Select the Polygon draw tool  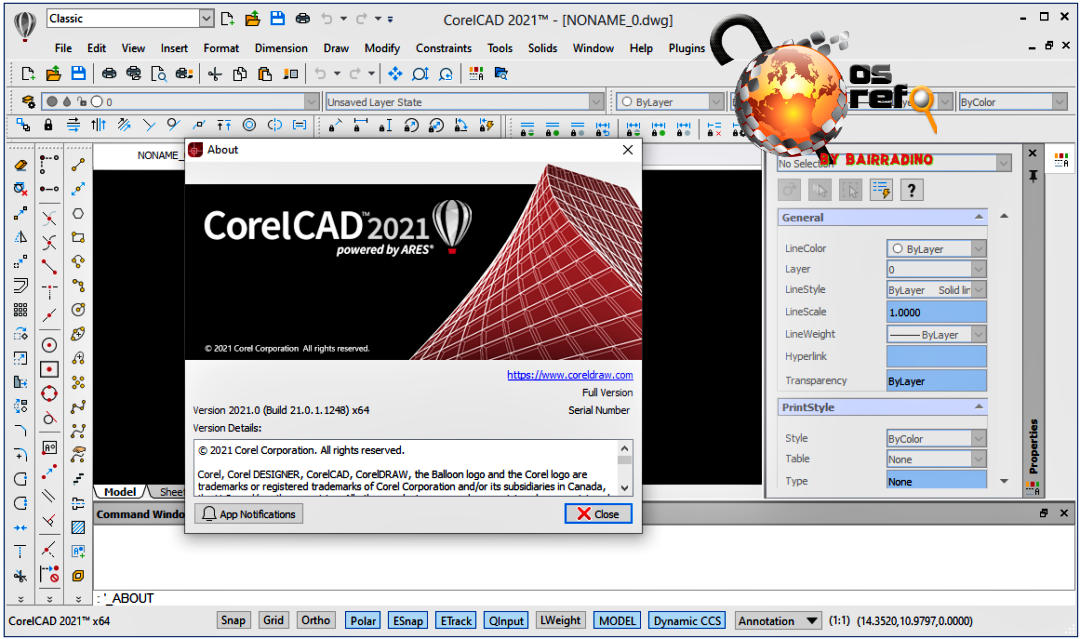pos(78,213)
